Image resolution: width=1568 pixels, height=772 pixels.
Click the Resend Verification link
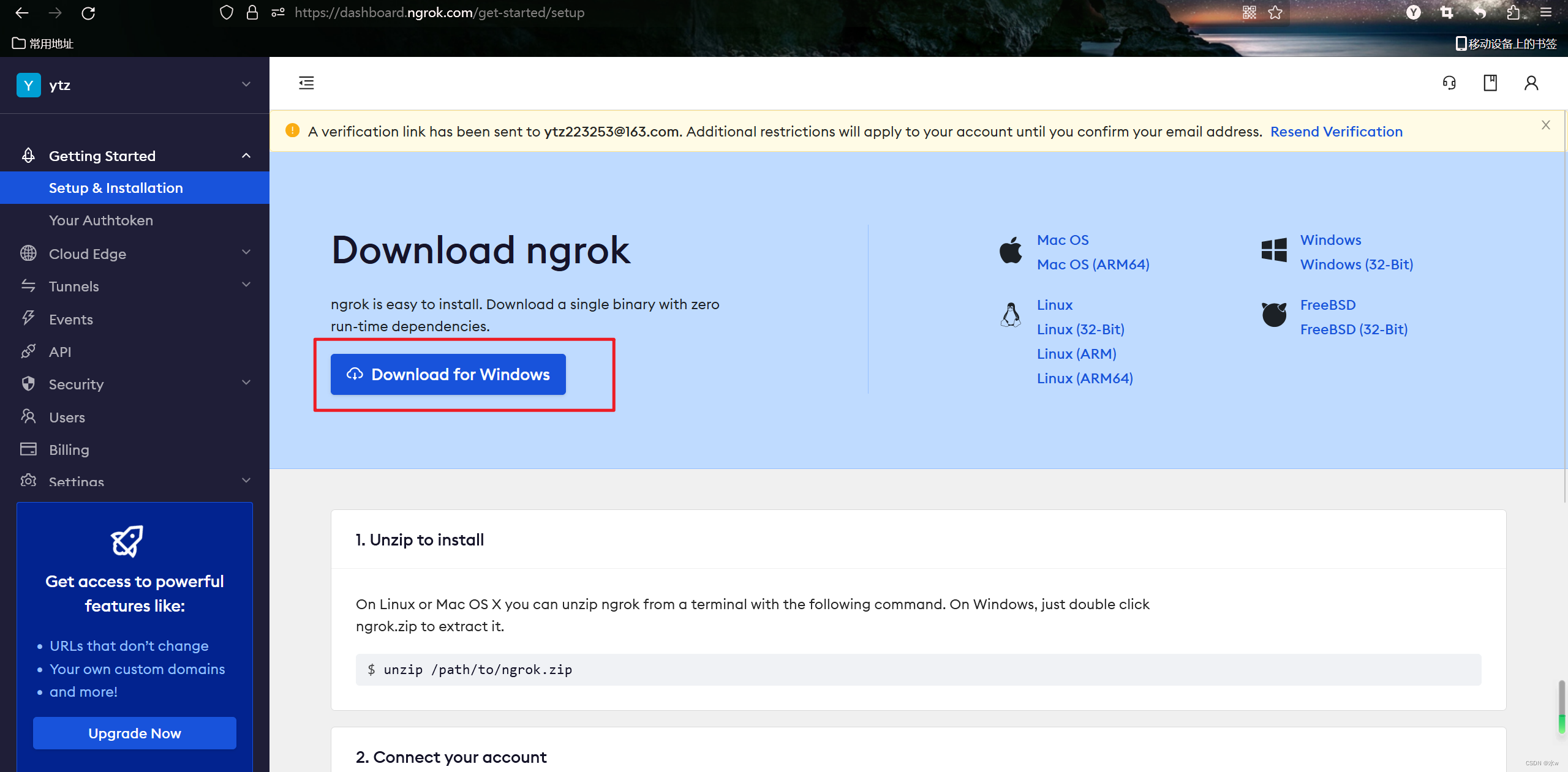[1336, 132]
